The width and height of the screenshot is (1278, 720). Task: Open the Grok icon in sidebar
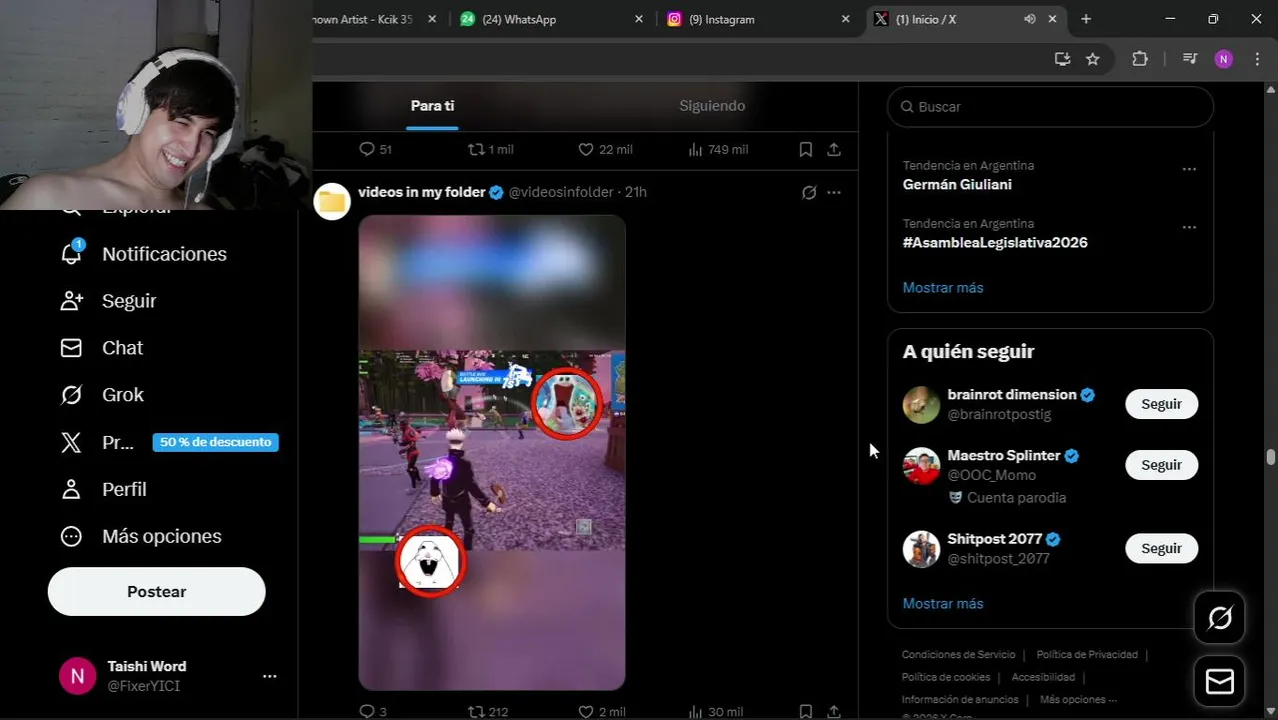click(x=71, y=395)
